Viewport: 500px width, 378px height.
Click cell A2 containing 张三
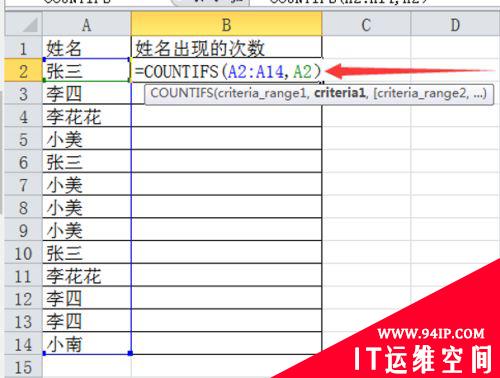pos(87,71)
